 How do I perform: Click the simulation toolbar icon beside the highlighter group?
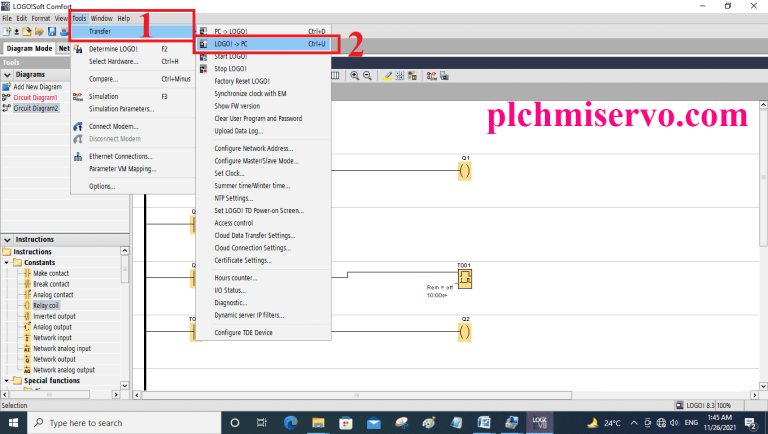pos(431,76)
